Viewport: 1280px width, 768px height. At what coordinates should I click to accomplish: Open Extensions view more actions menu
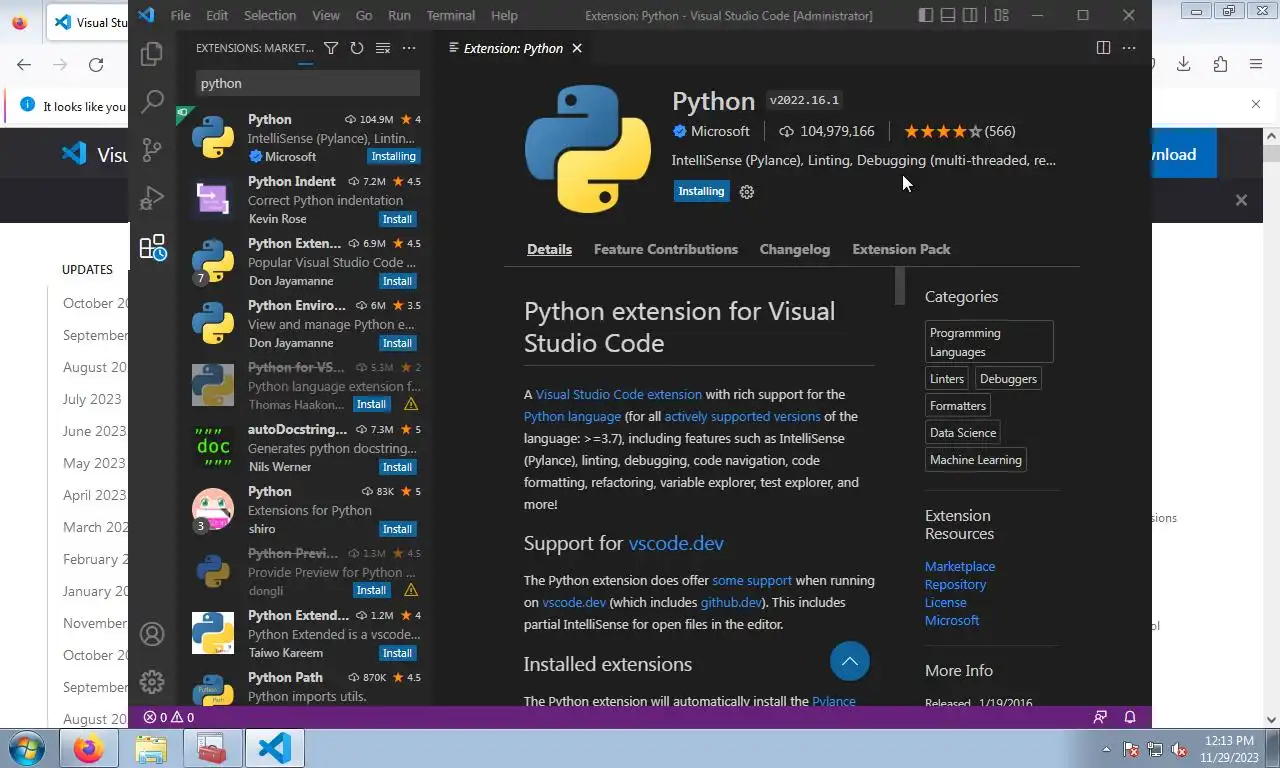point(409,48)
